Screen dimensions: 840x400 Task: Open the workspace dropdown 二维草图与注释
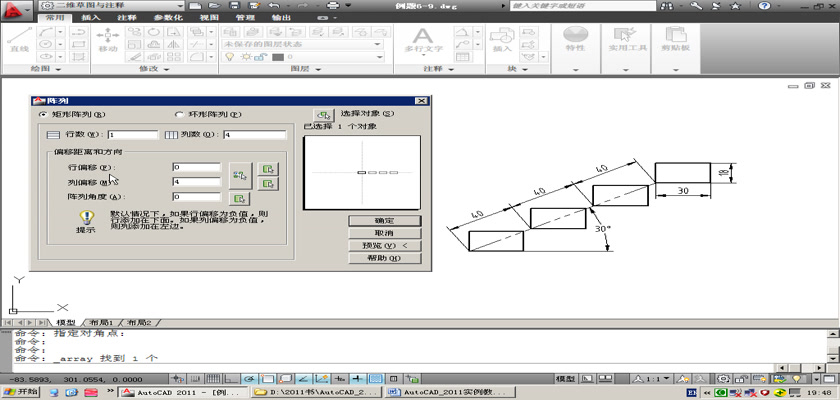point(111,5)
